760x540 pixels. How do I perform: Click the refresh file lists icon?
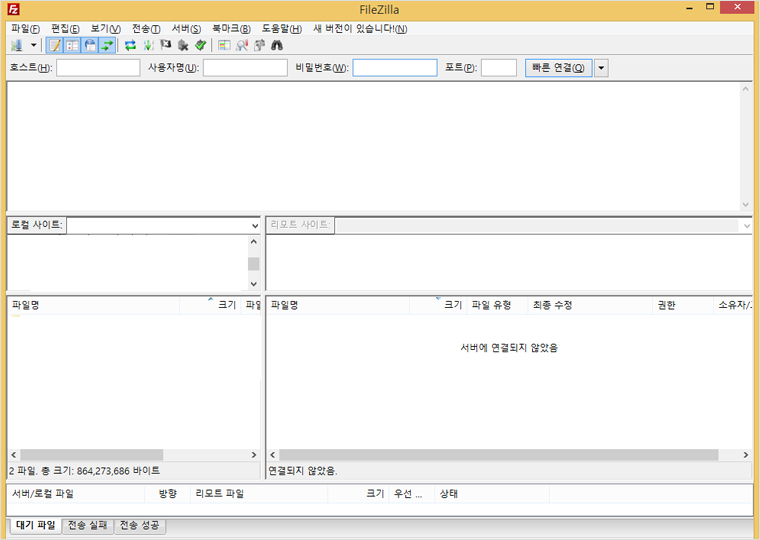tap(130, 45)
